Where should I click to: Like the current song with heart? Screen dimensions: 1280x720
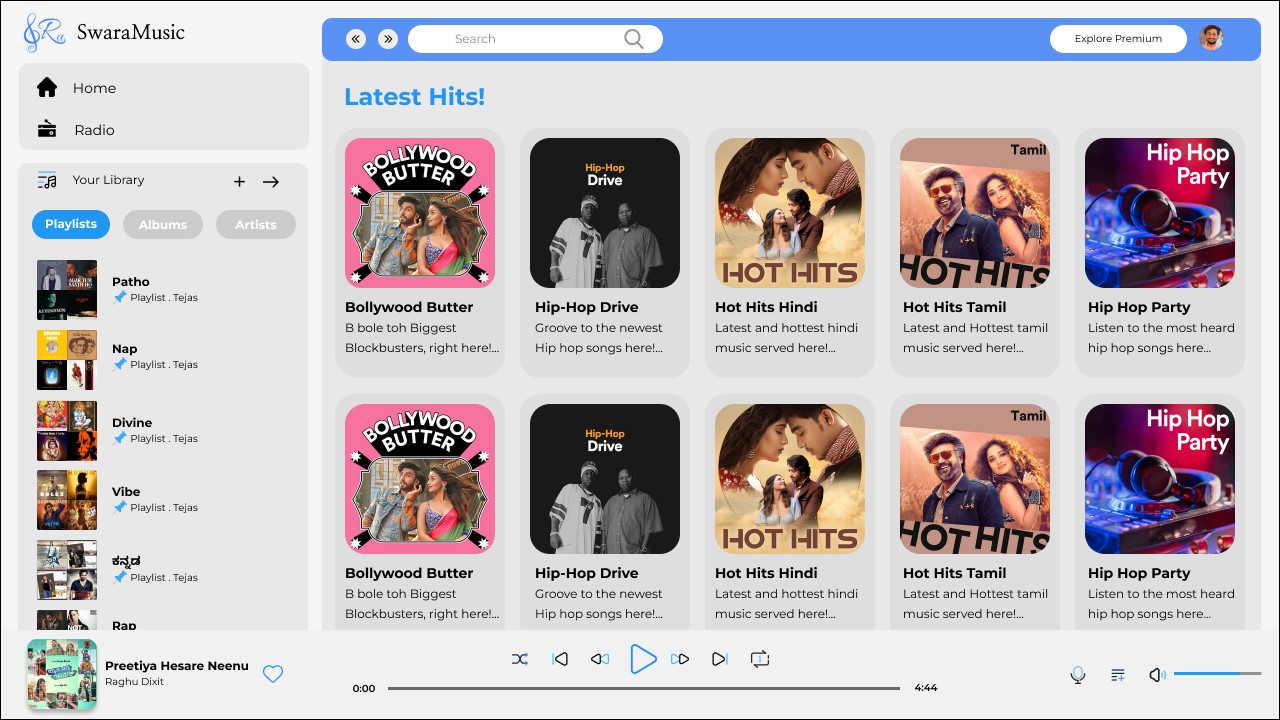pos(273,674)
